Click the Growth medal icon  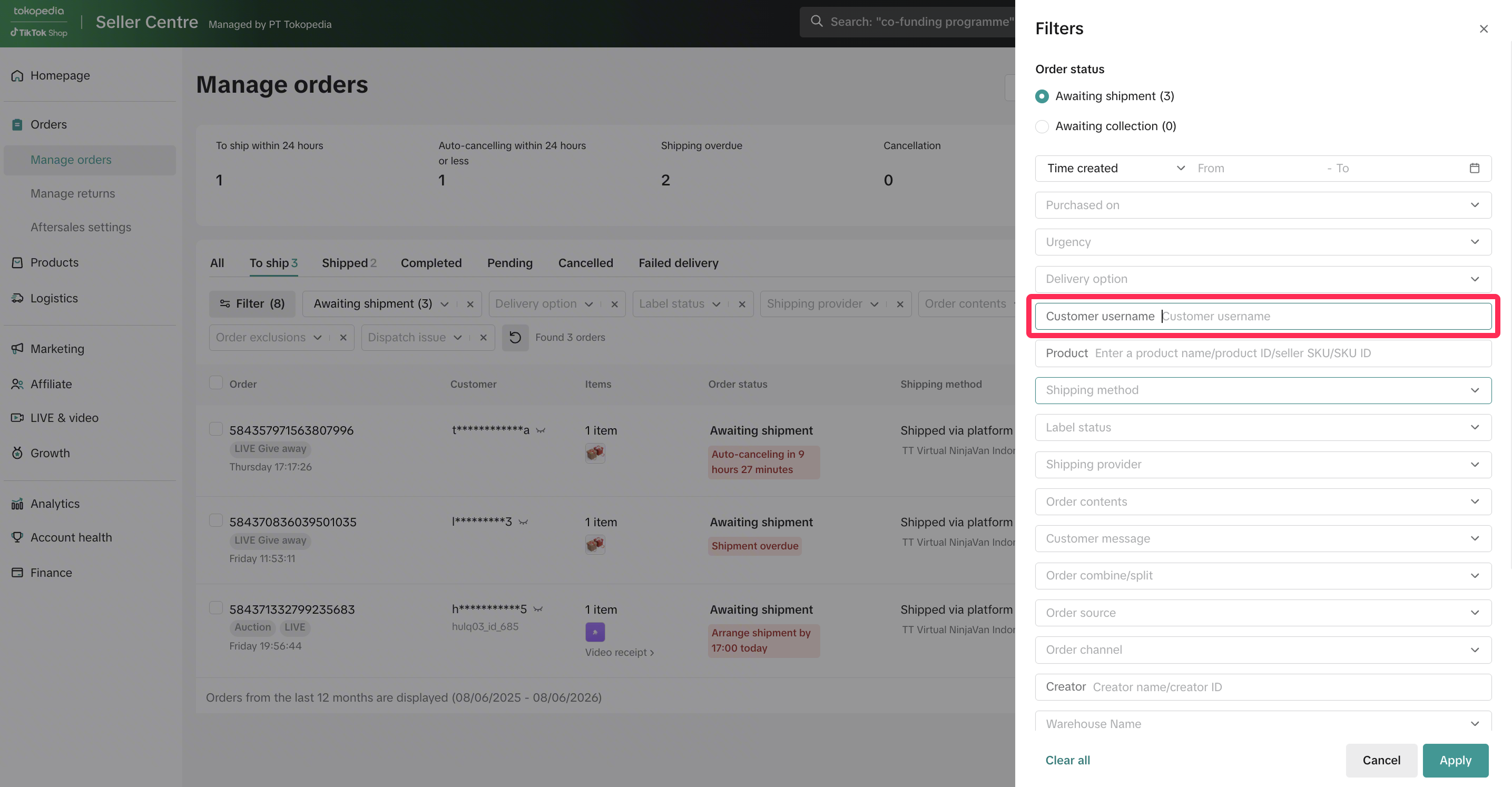(17, 453)
